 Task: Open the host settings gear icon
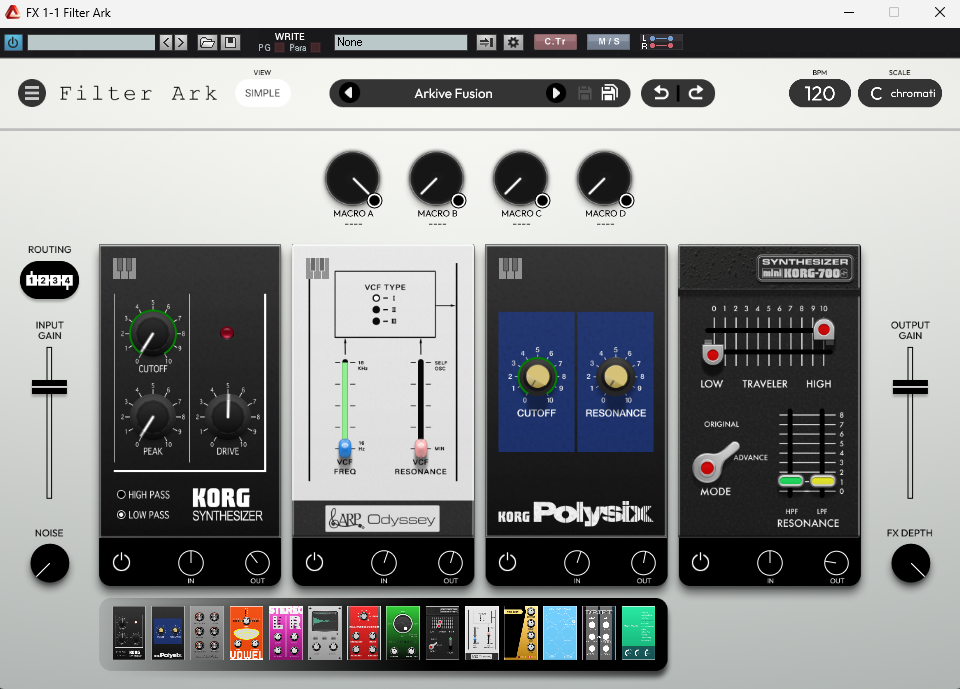tap(513, 42)
